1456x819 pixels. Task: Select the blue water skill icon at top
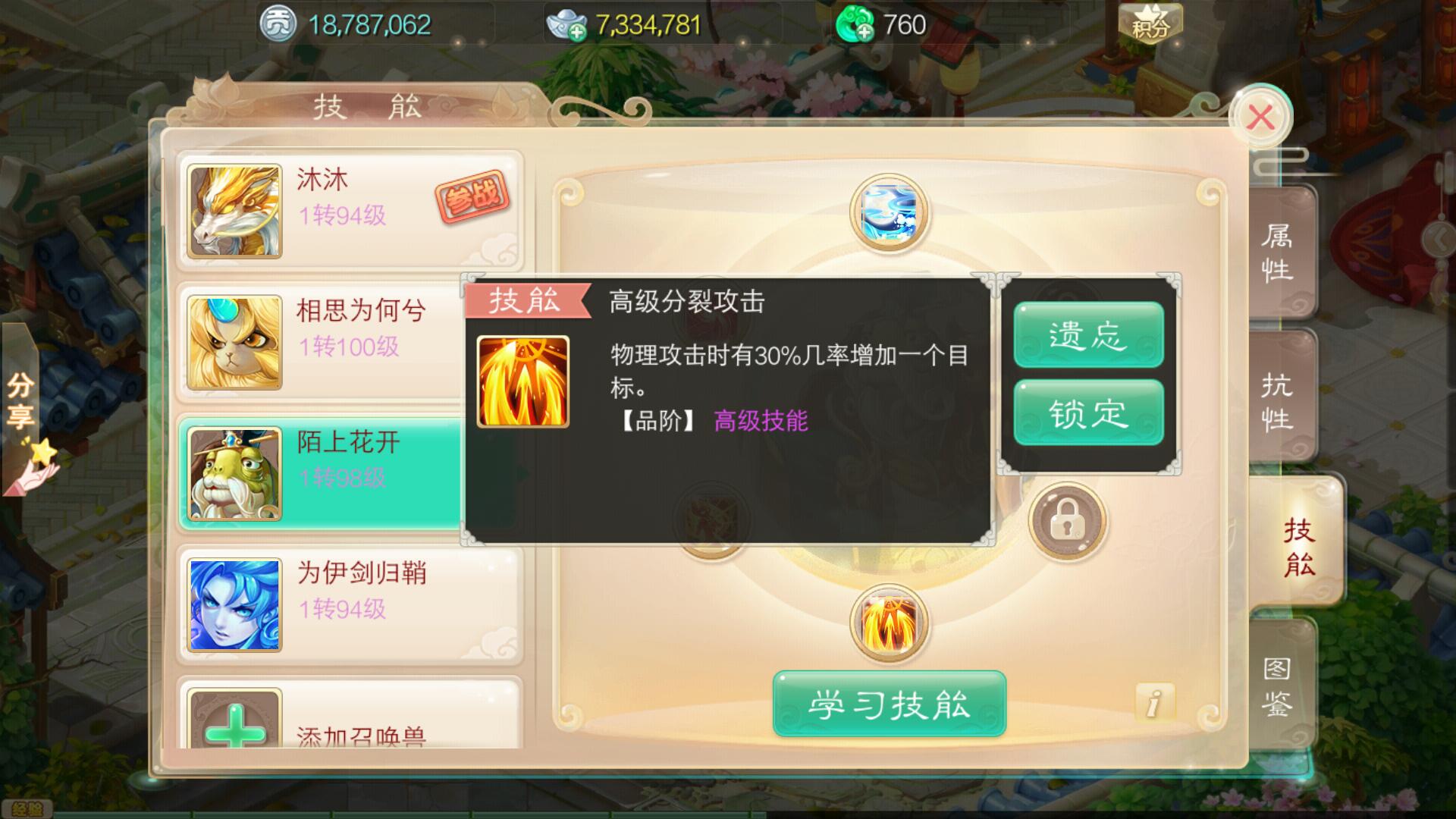pos(889,212)
